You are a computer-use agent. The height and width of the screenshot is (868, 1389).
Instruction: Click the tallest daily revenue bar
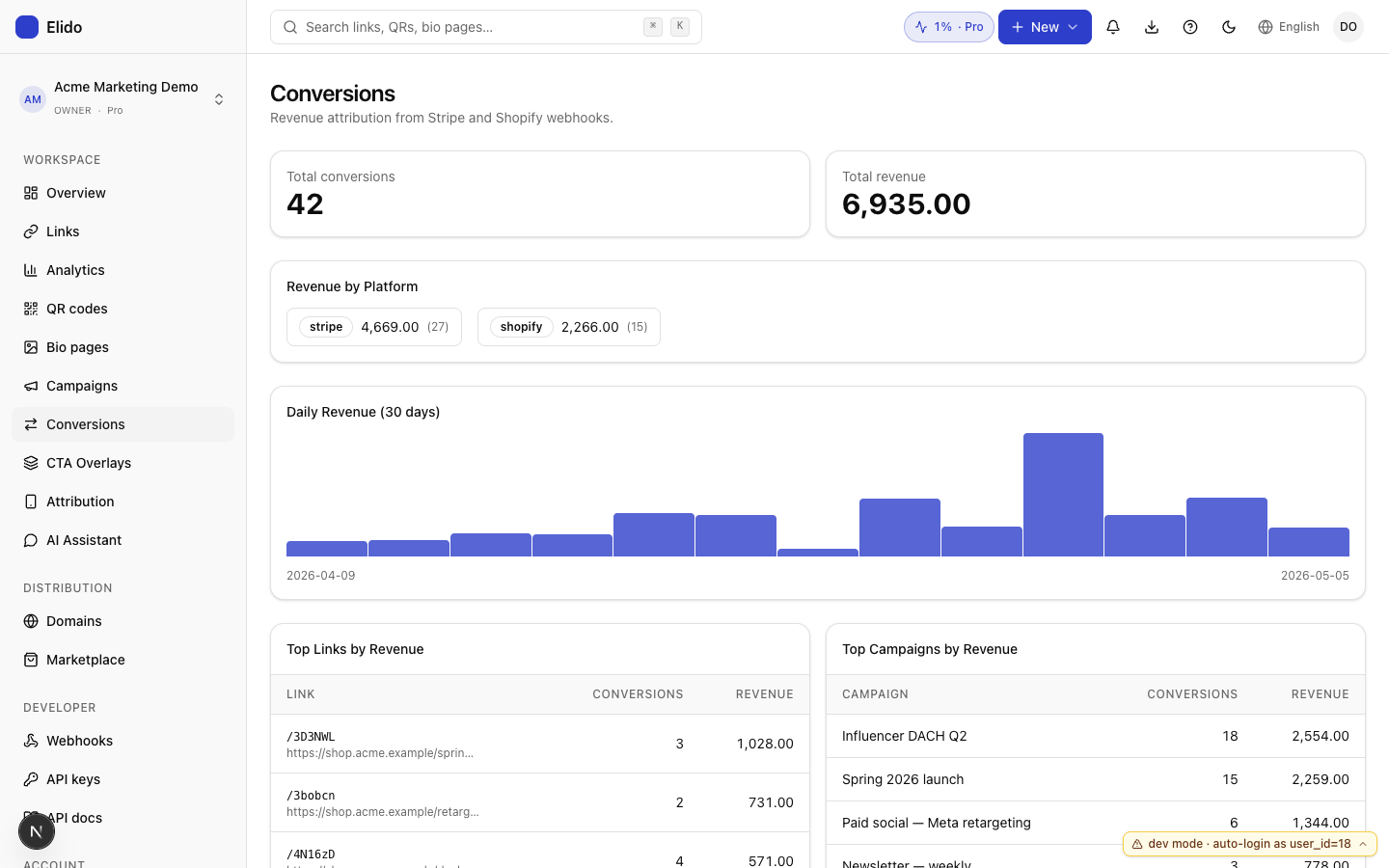pyautogui.click(x=1063, y=495)
